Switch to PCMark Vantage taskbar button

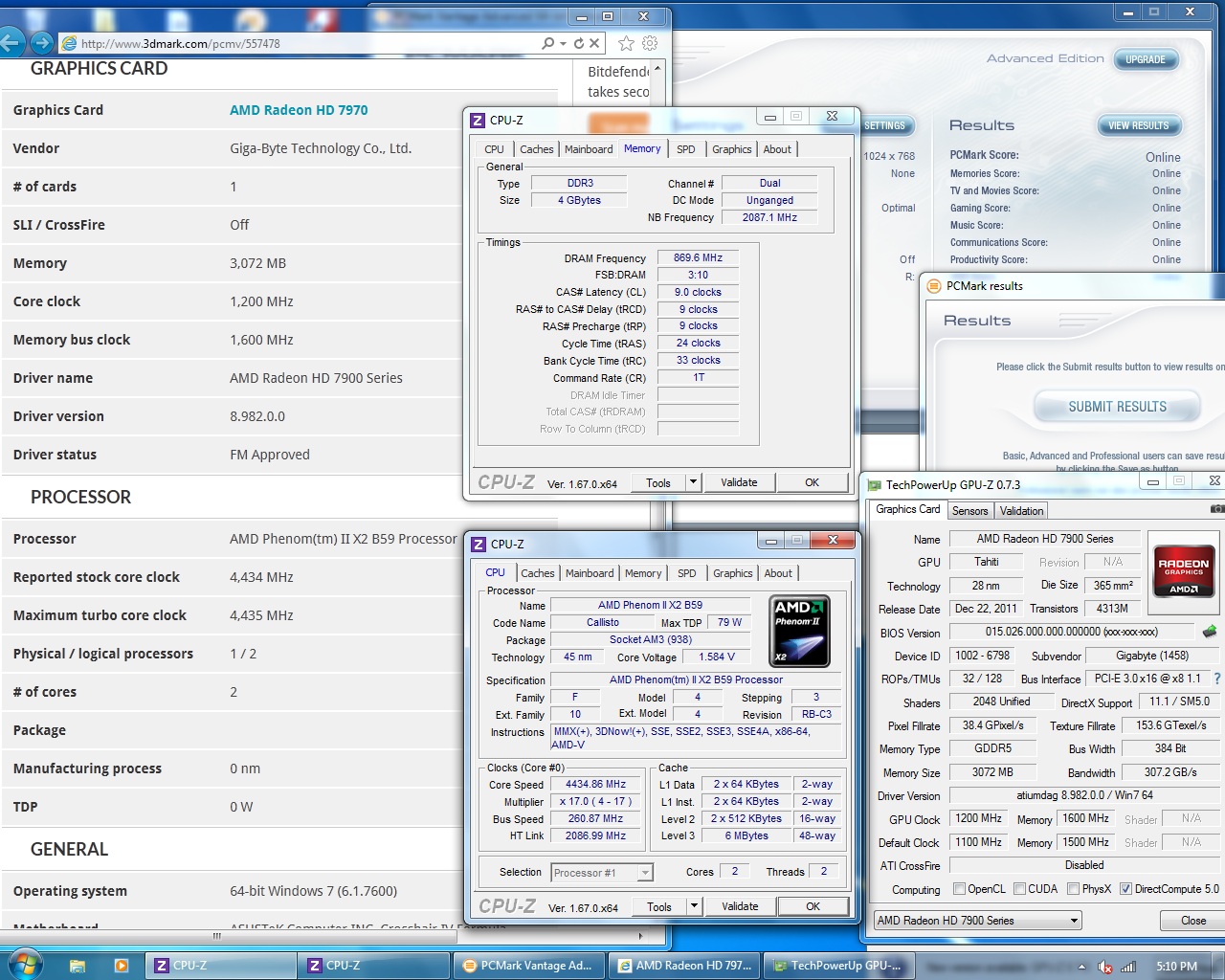tap(529, 966)
